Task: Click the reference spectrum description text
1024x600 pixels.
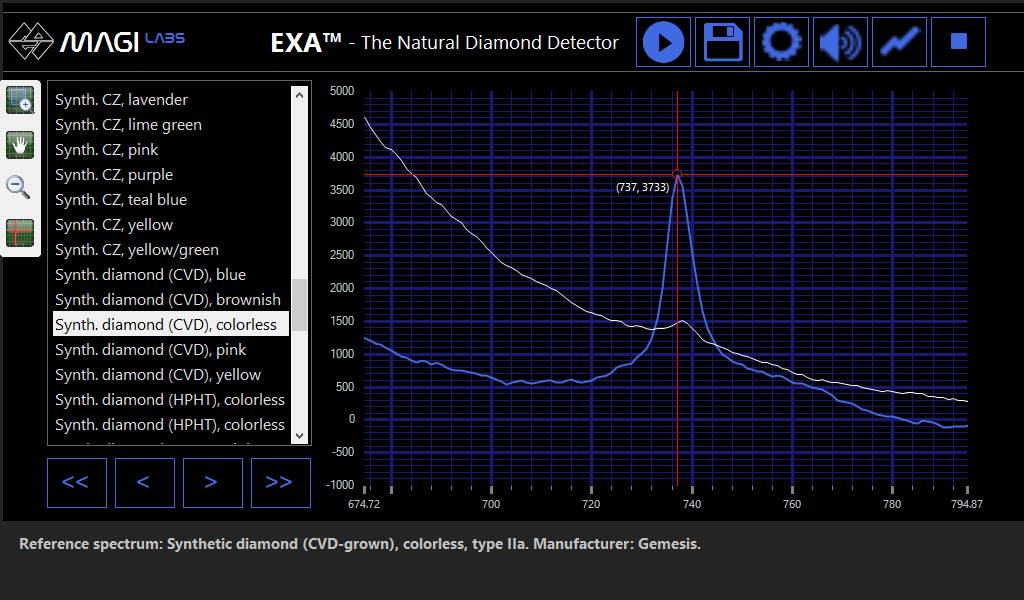Action: (359, 544)
